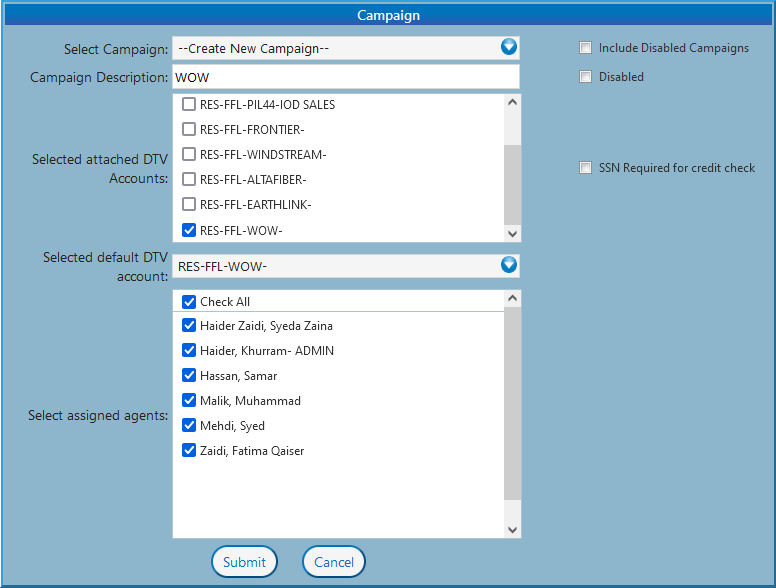Viewport: 776px width, 588px height.
Task: Select the RES-FFL-WINDSTREAM- account checkbox
Action: point(189,154)
